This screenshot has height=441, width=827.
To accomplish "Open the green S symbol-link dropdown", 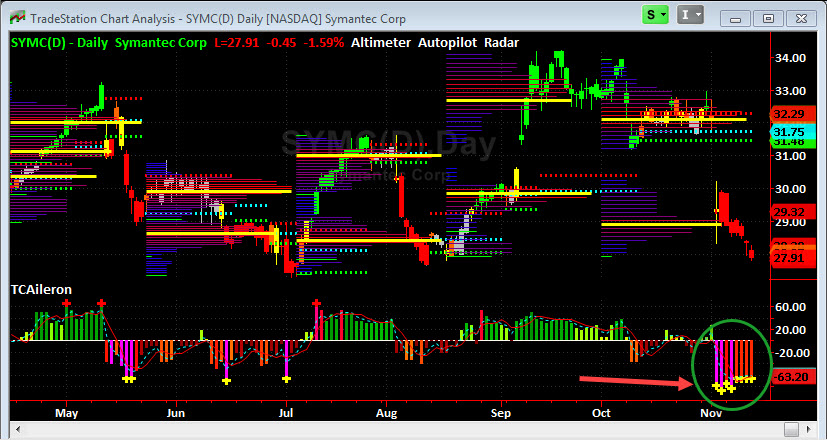I will [656, 15].
